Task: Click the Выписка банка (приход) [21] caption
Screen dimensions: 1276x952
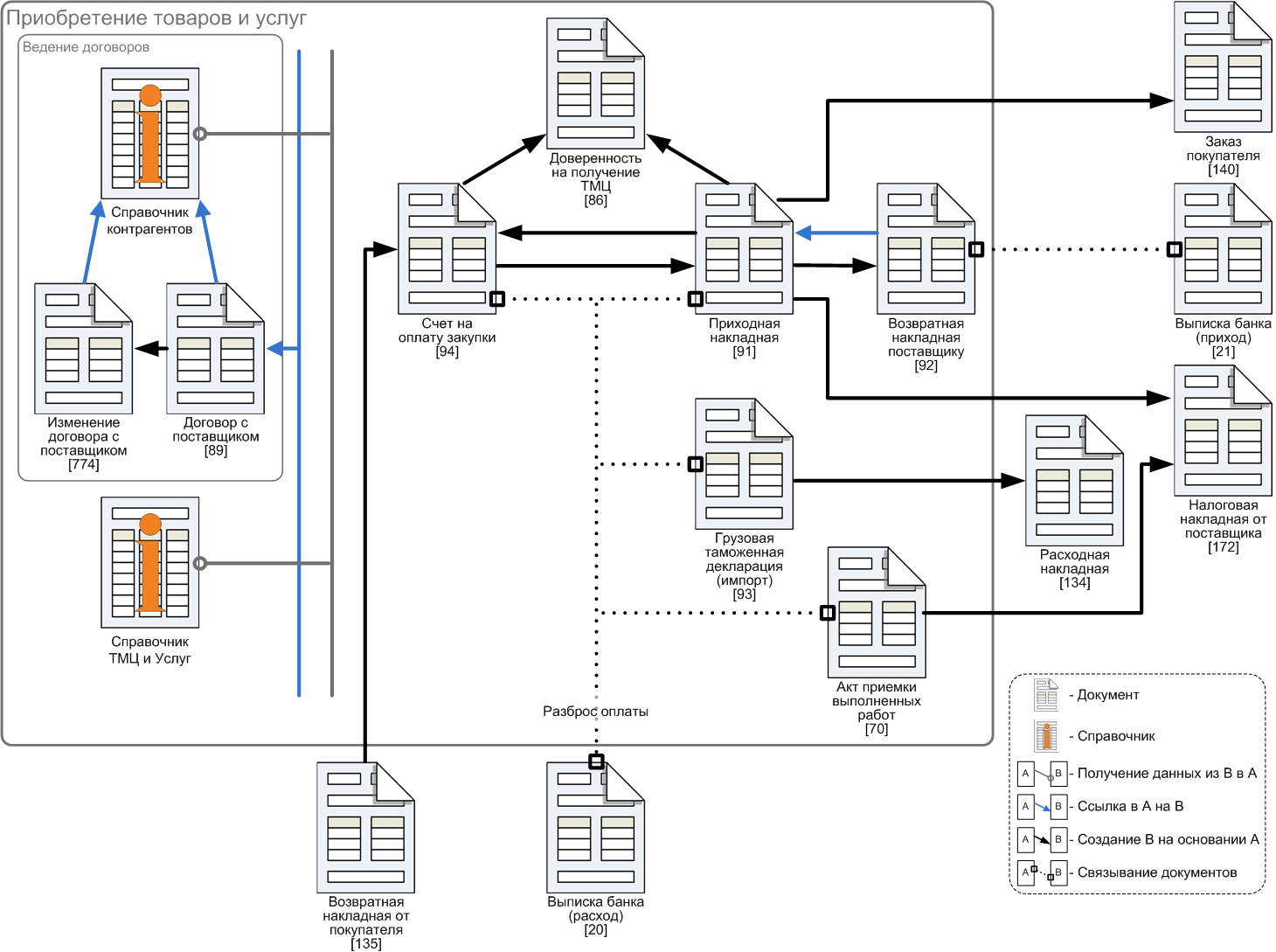Action: [1224, 337]
